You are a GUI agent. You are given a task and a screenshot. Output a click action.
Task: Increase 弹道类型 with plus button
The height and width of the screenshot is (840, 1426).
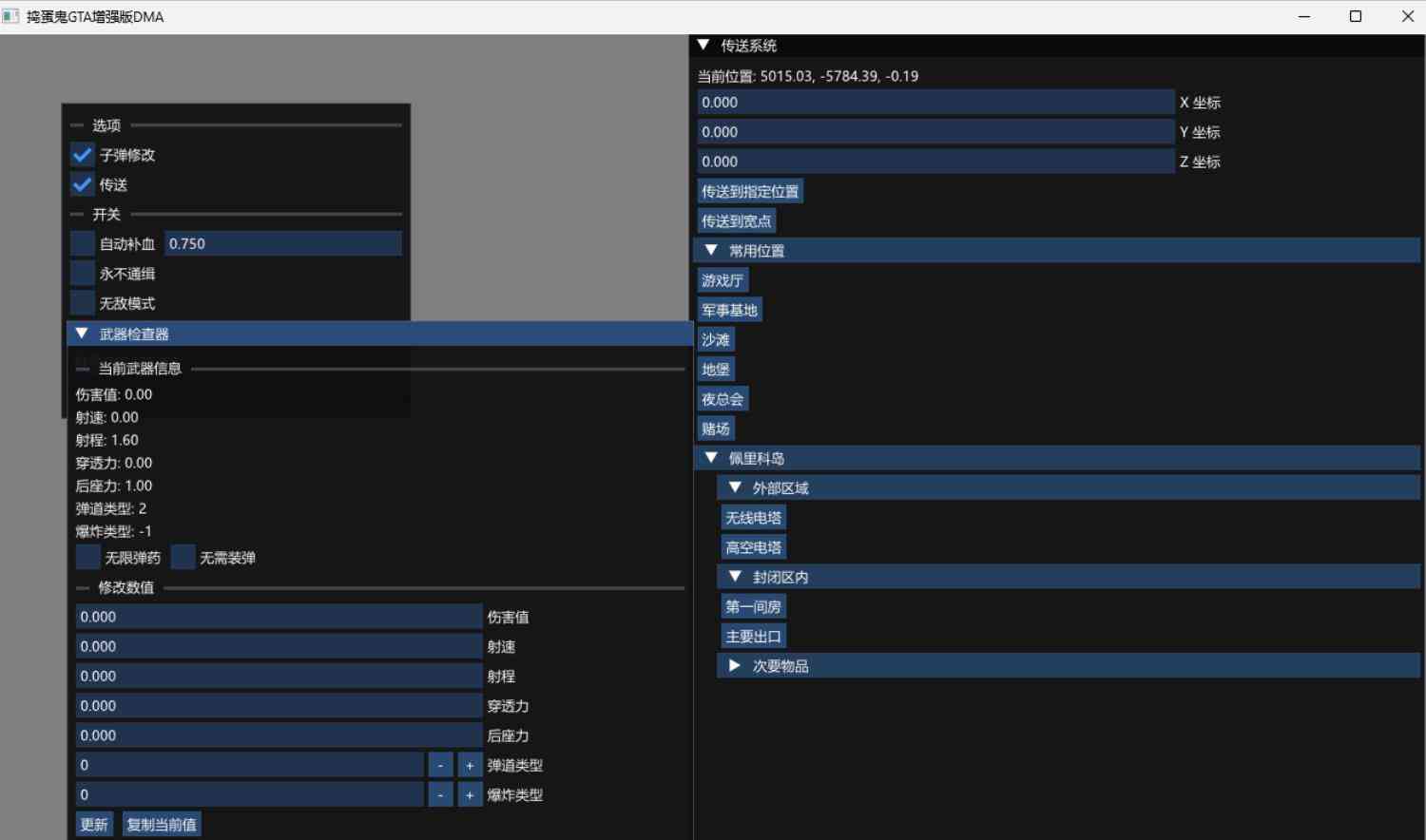coord(470,766)
